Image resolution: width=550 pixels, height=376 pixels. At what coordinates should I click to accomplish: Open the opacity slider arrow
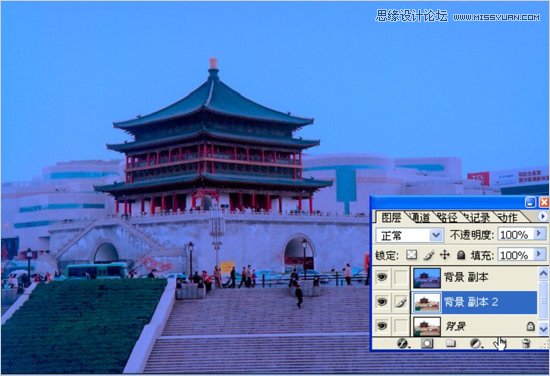(539, 234)
